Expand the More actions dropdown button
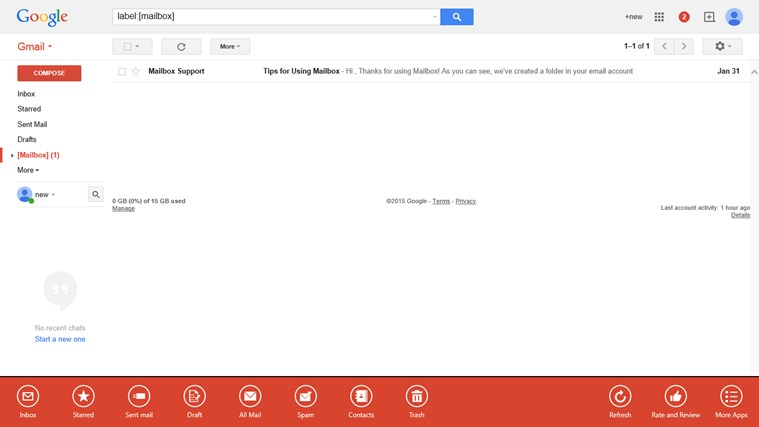The width and height of the screenshot is (759, 427). pyautogui.click(x=230, y=47)
